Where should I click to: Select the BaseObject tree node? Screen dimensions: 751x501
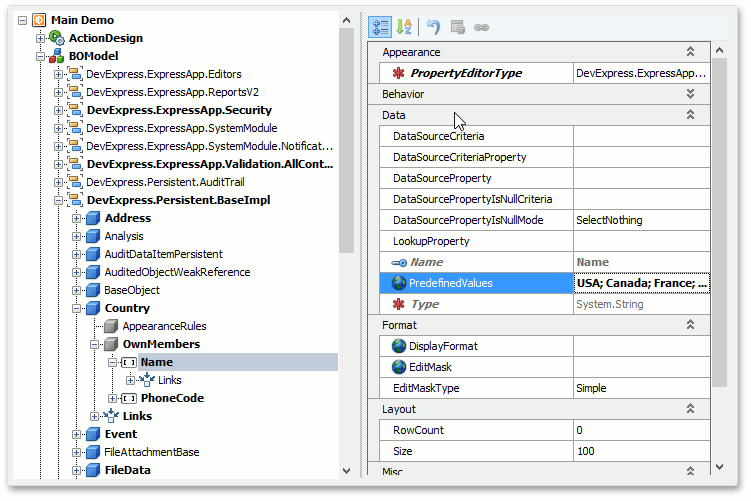pos(132,290)
